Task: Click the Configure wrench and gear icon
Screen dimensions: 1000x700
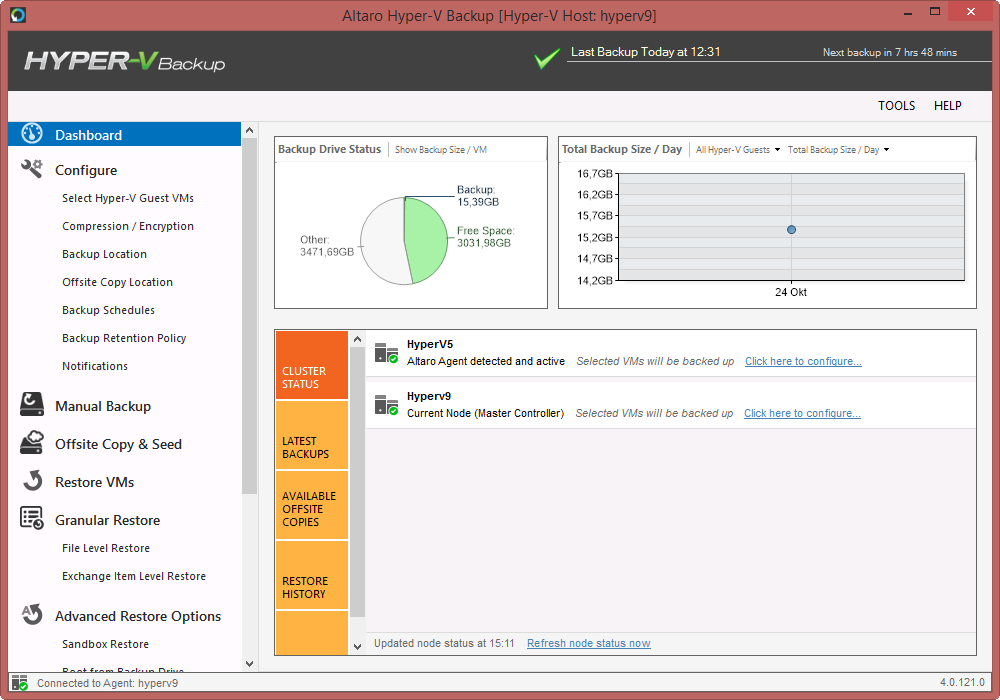Action: 32,169
